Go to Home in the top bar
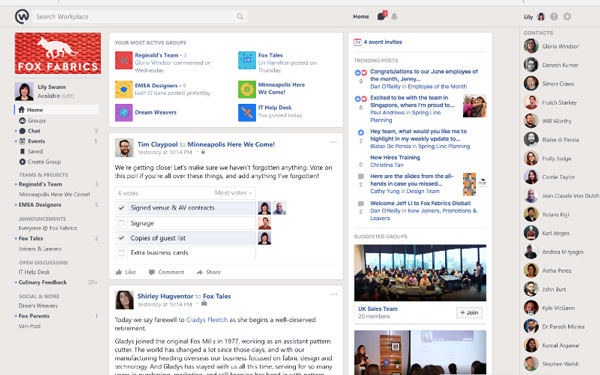 tap(361, 16)
